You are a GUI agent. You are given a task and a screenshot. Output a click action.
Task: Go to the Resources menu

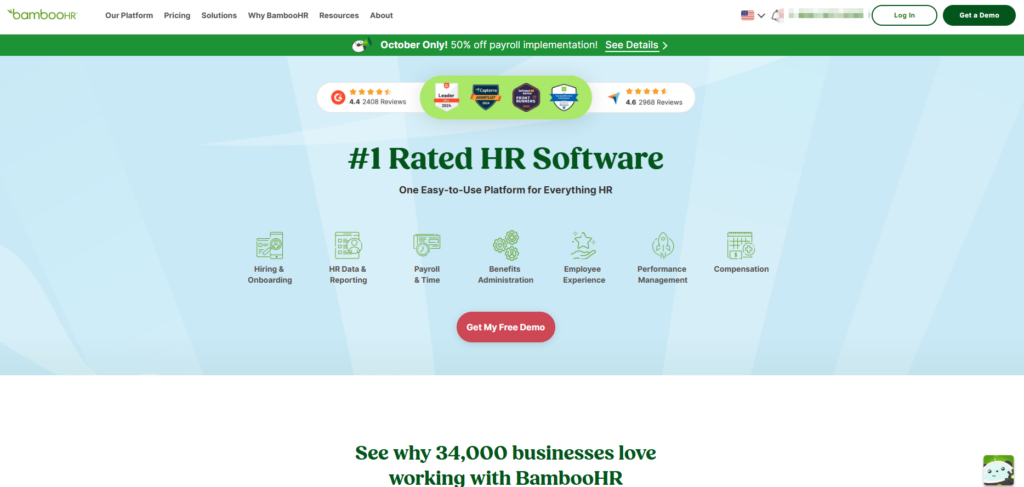point(339,16)
